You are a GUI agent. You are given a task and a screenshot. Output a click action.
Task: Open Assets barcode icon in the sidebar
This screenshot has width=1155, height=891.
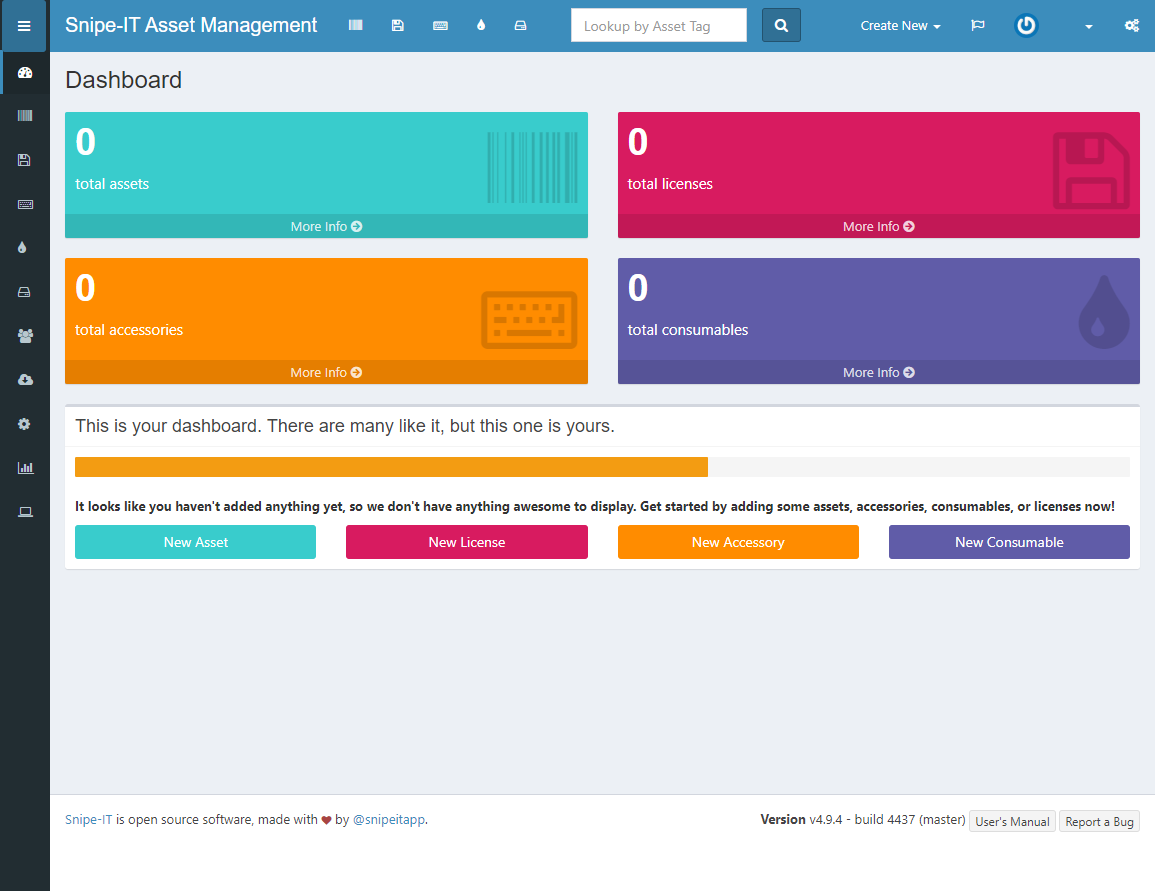25,116
